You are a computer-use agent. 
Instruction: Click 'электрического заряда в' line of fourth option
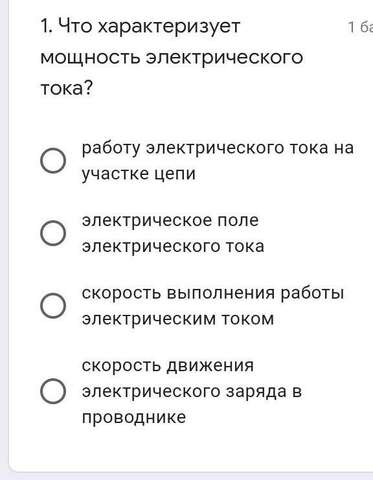pyautogui.click(x=192, y=392)
